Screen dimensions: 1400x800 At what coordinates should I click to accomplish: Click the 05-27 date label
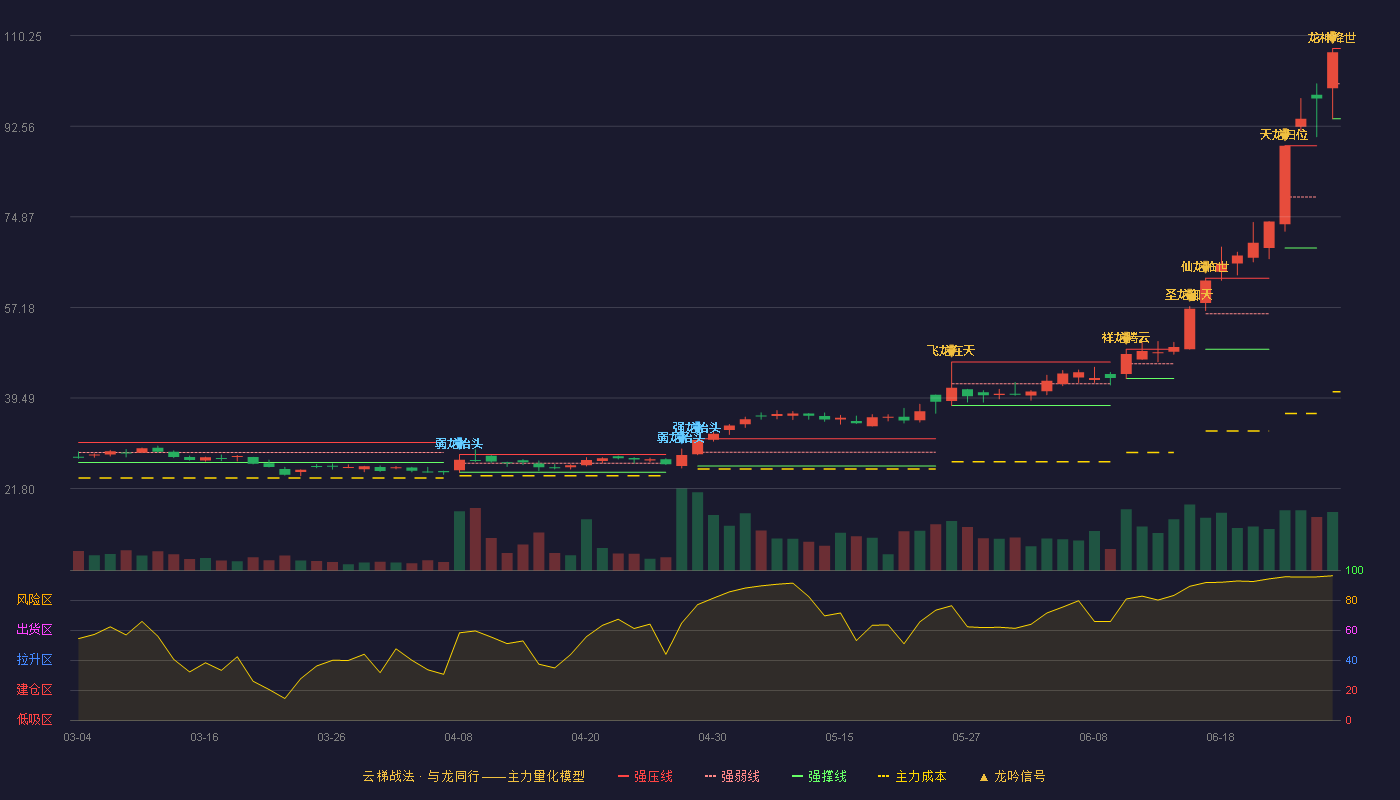(x=966, y=737)
